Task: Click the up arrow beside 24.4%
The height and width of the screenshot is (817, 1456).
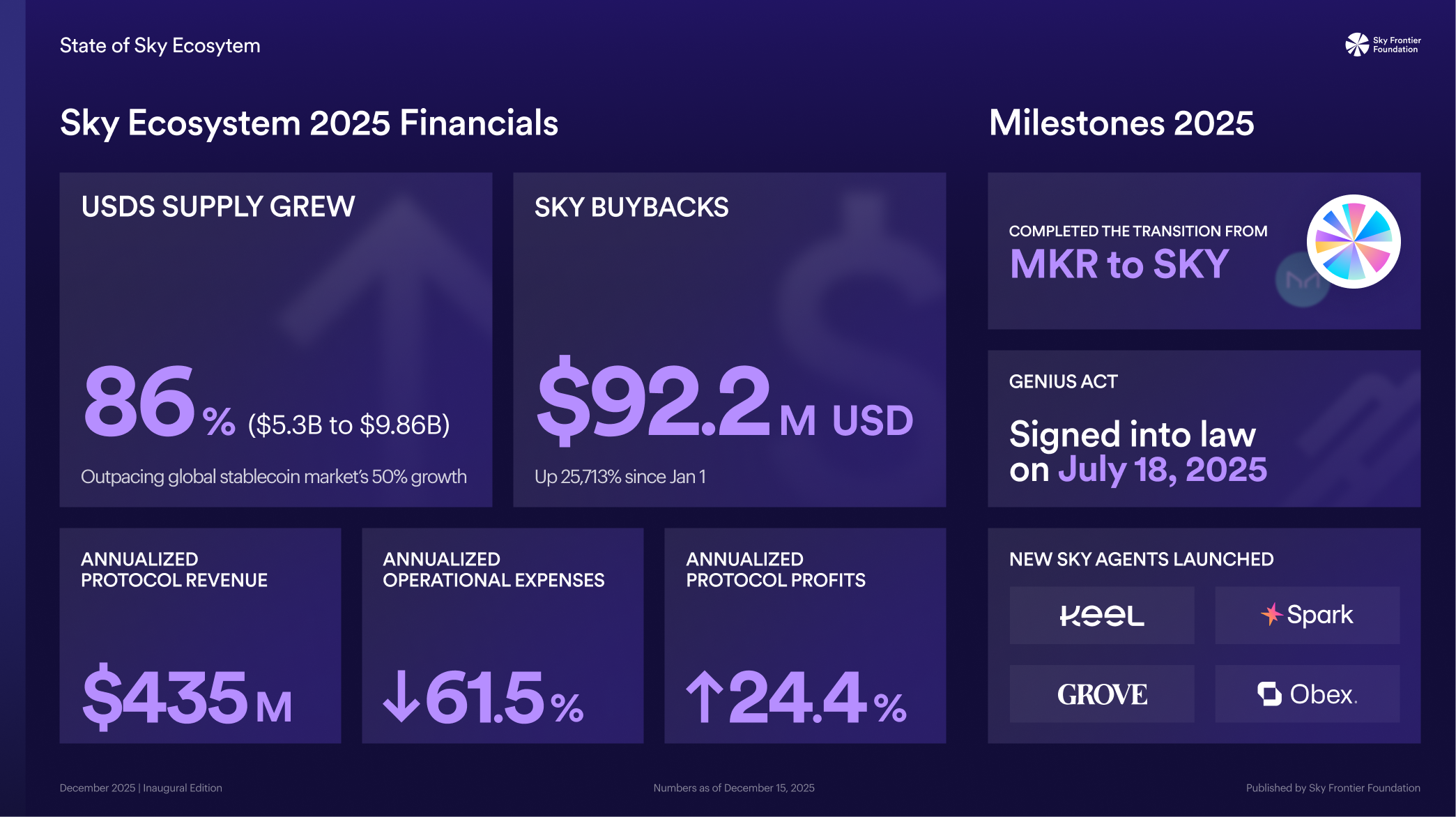Action: [705, 696]
